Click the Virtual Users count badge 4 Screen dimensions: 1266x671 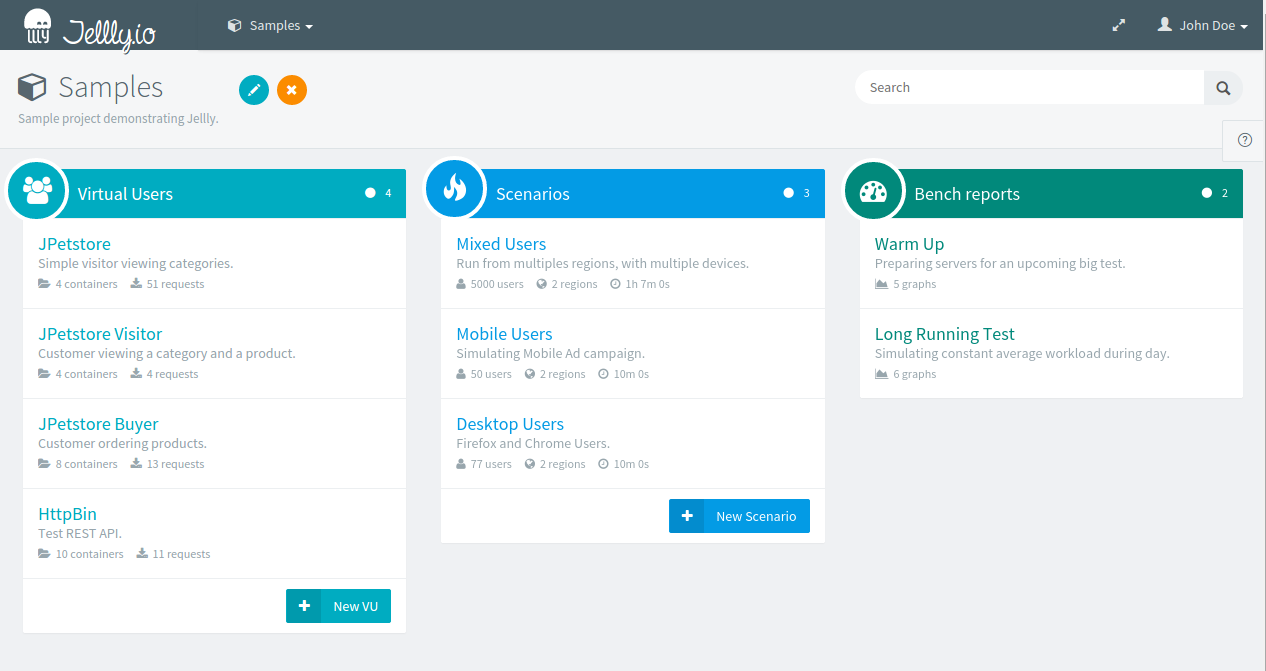click(x=378, y=193)
